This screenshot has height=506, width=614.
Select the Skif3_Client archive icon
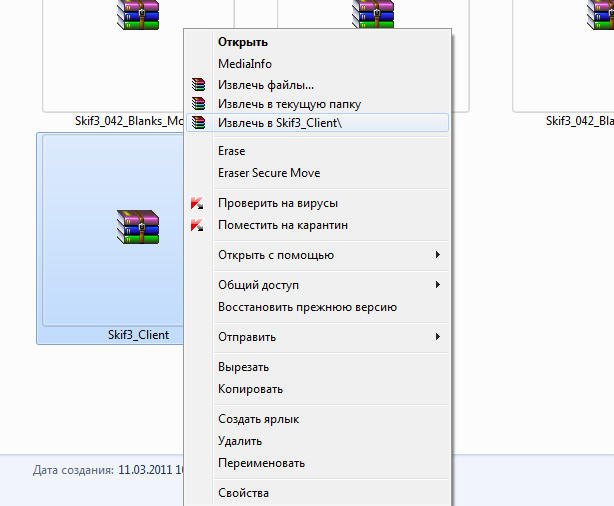tap(138, 227)
